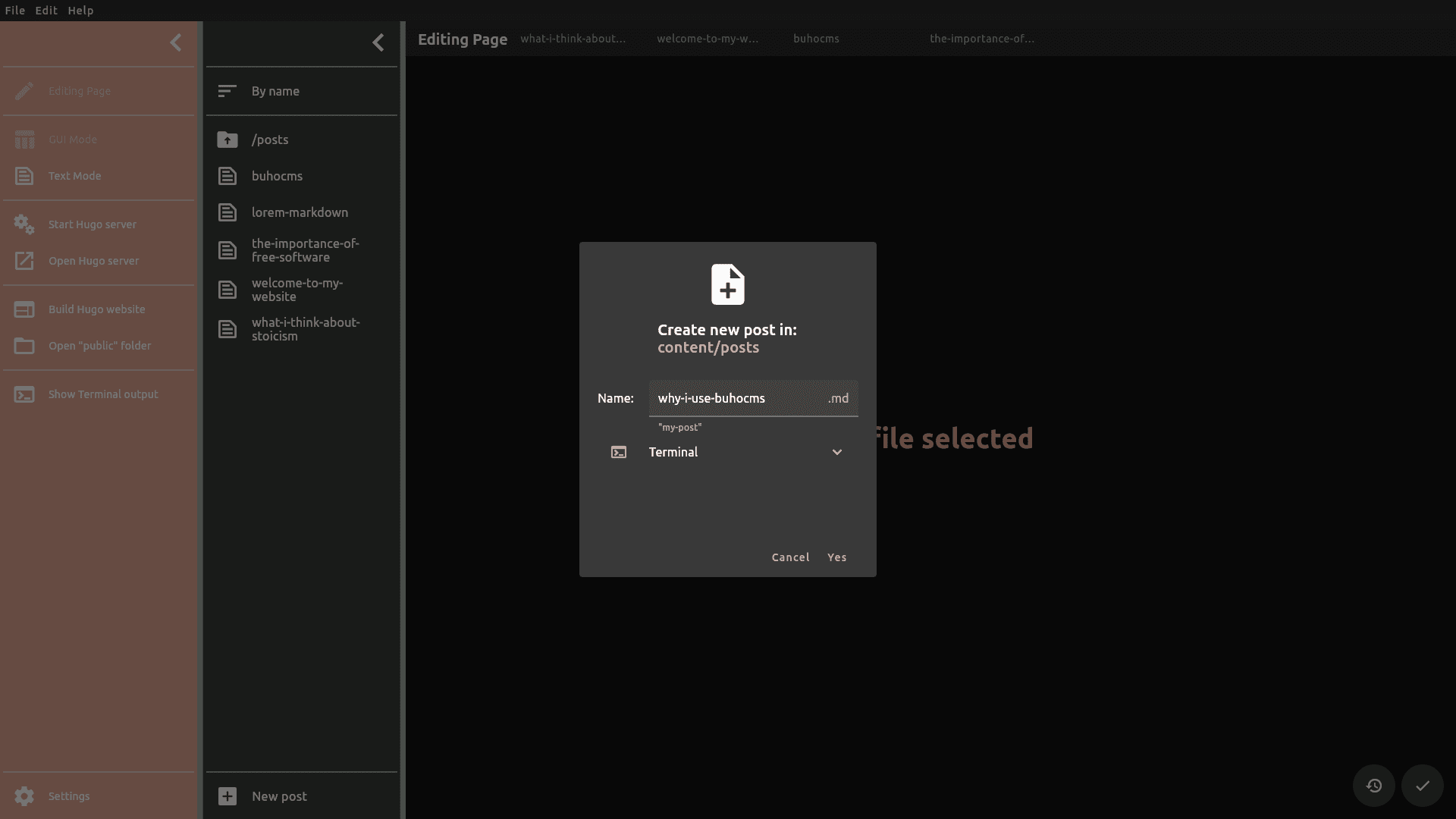
Task: Click the New post label
Action: [x=280, y=796]
